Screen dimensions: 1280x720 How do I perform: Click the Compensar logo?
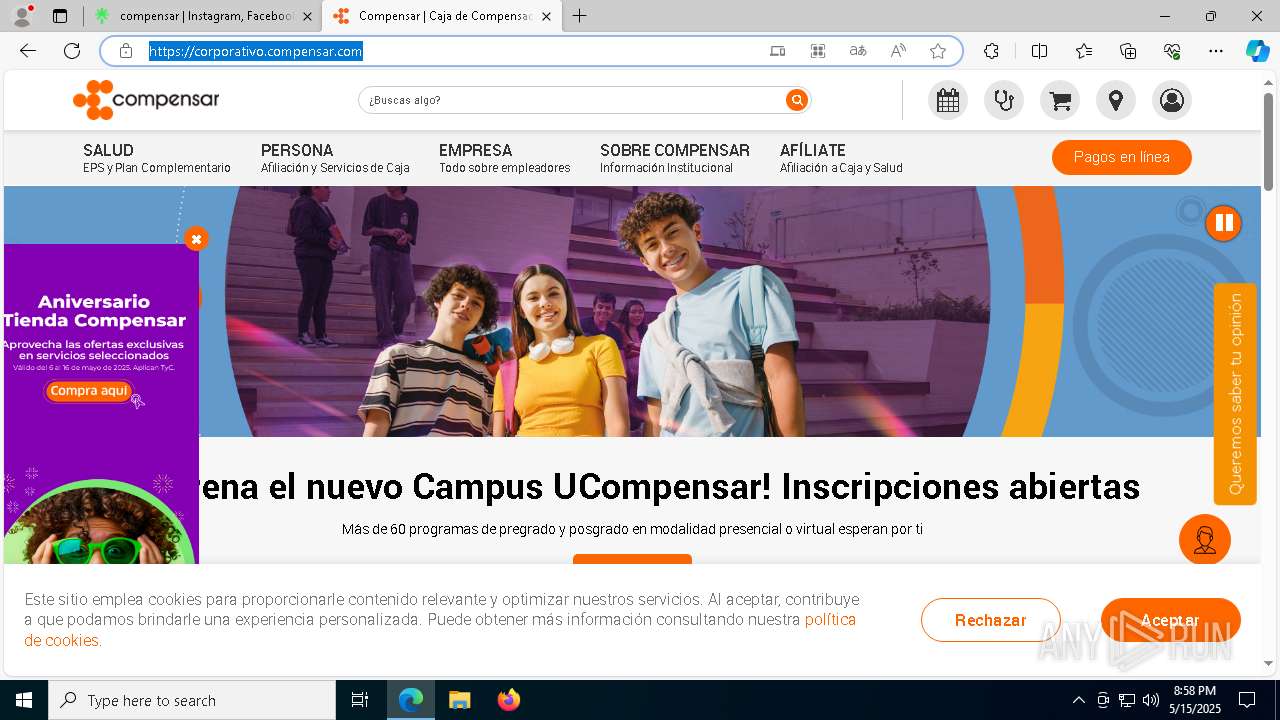coord(146,100)
